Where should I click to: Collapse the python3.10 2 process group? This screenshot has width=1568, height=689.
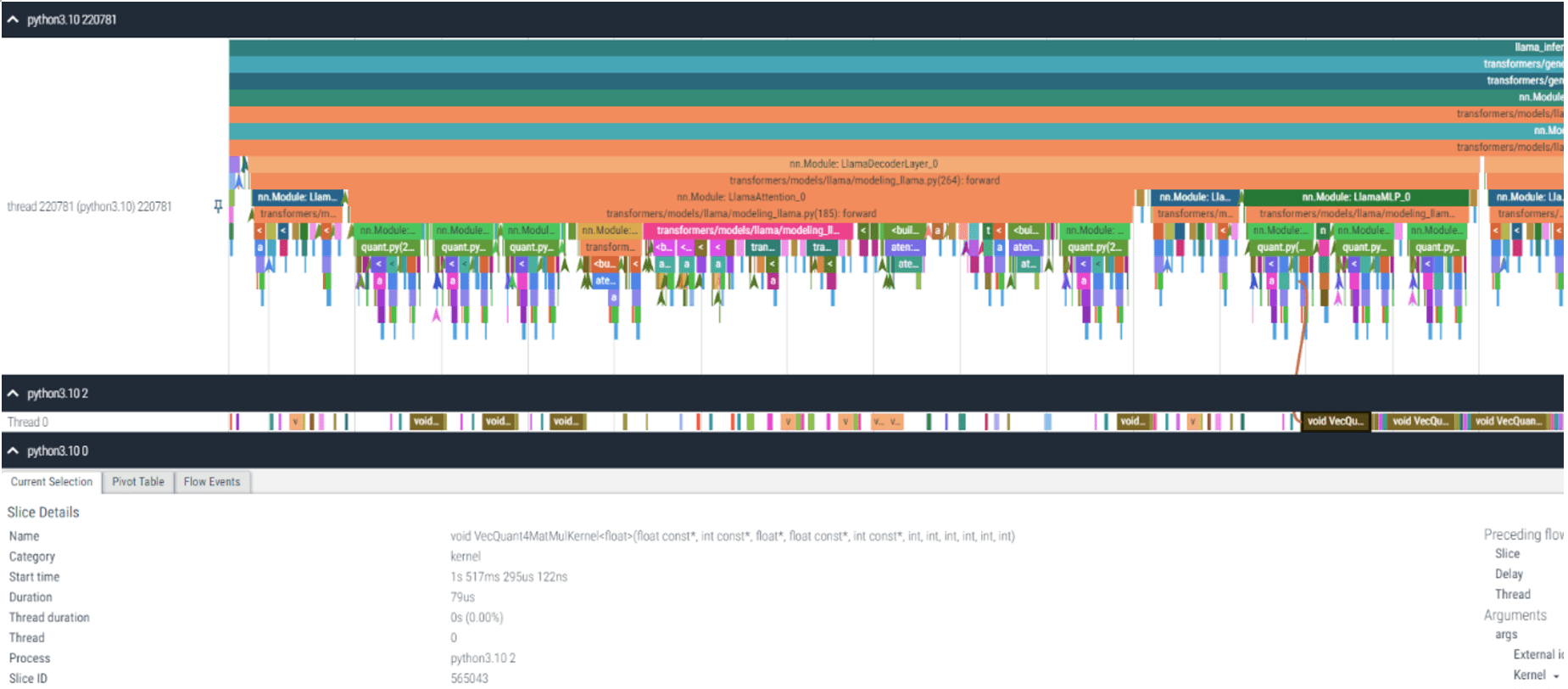[13, 394]
